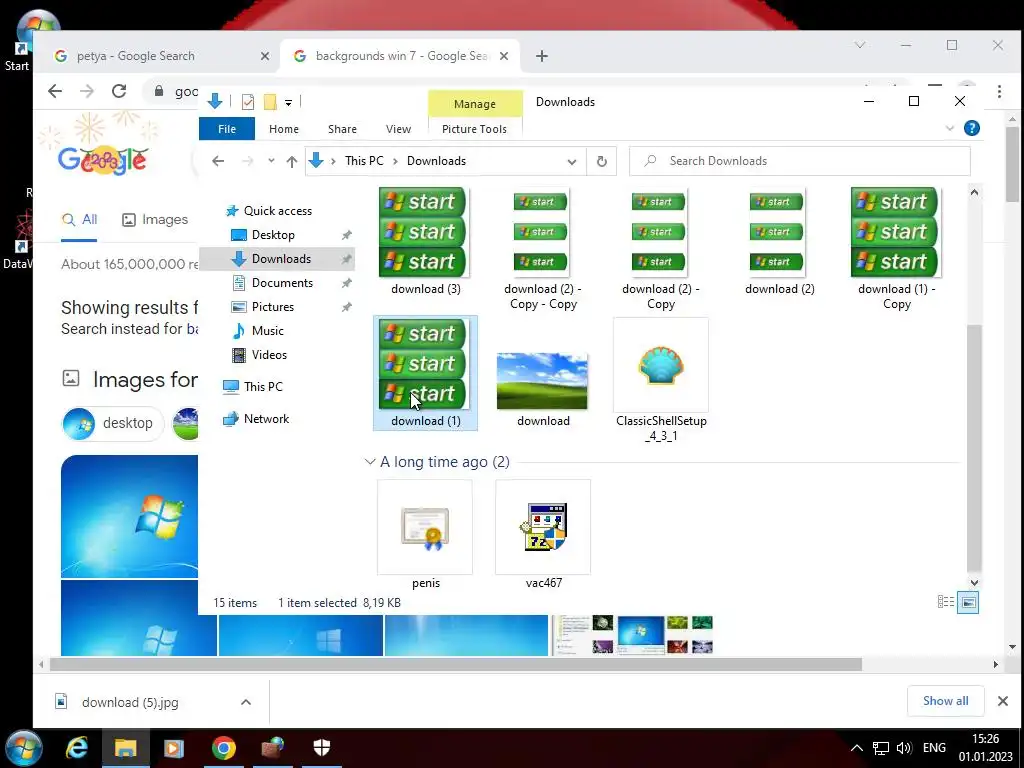Click the Google doodle logo
This screenshot has width=1024, height=768.
click(x=102, y=160)
